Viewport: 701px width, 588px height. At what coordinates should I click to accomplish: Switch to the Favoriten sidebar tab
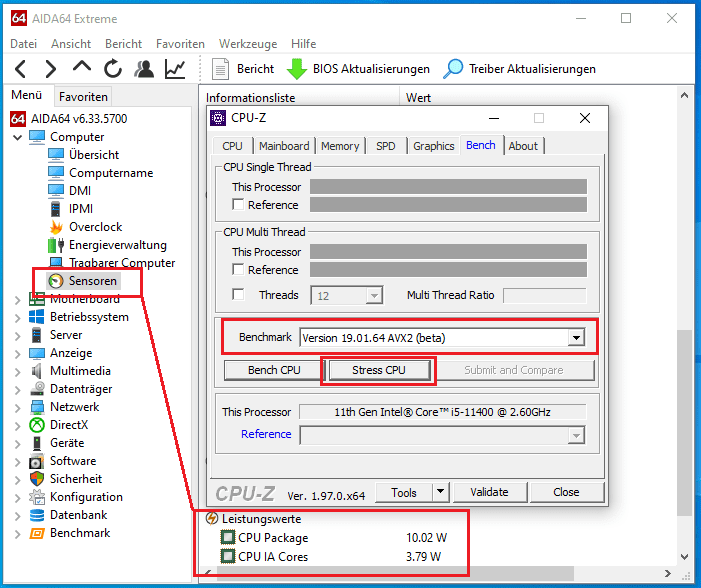click(83, 97)
